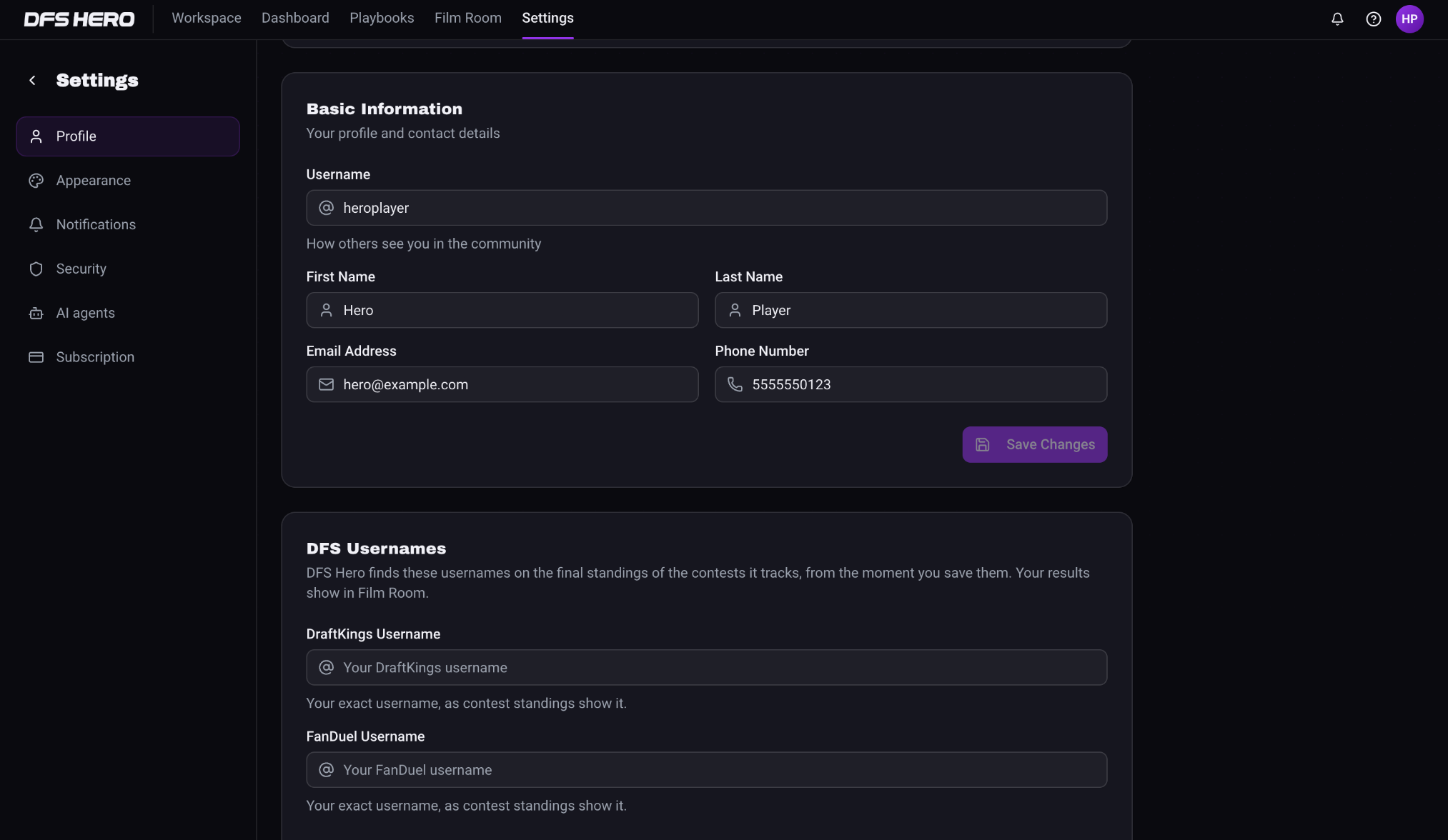
Task: Click the shield icon next to Security
Action: tap(36, 269)
